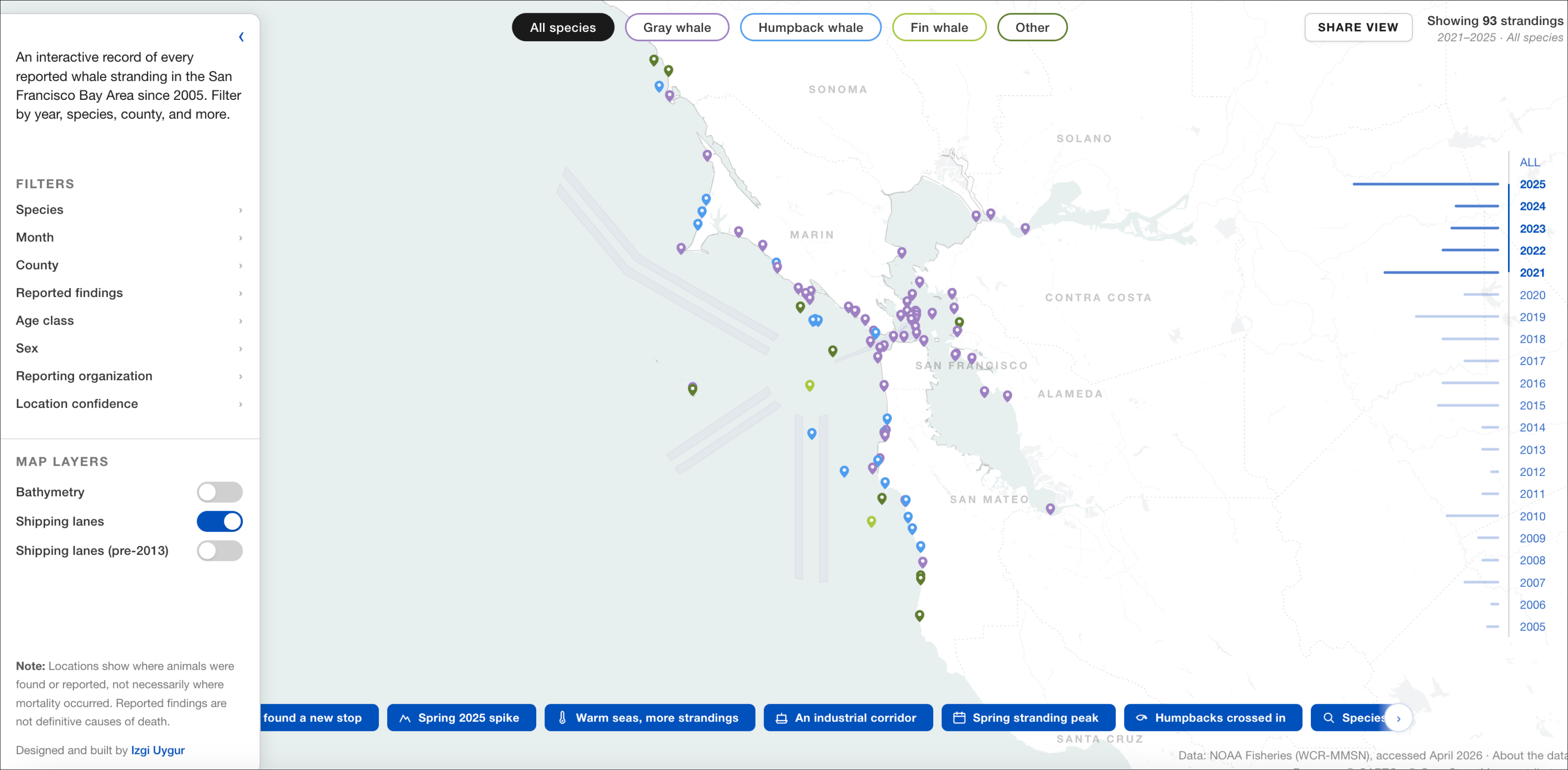Expand the Species filter
This screenshot has height=770, width=1568.
[x=129, y=209]
